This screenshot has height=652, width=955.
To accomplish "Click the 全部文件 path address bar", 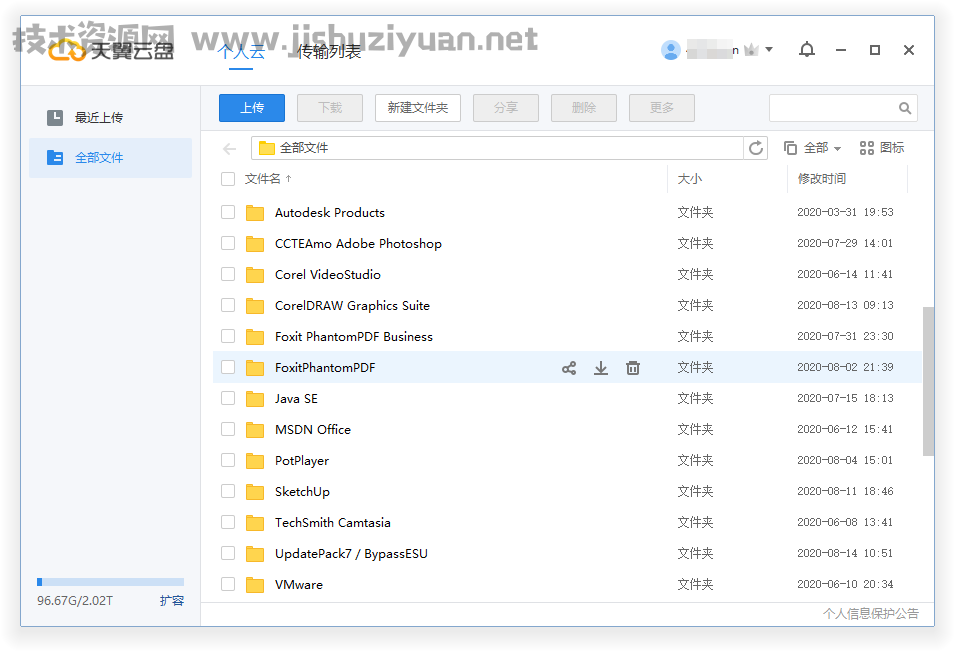I will pyautogui.click(x=497, y=148).
